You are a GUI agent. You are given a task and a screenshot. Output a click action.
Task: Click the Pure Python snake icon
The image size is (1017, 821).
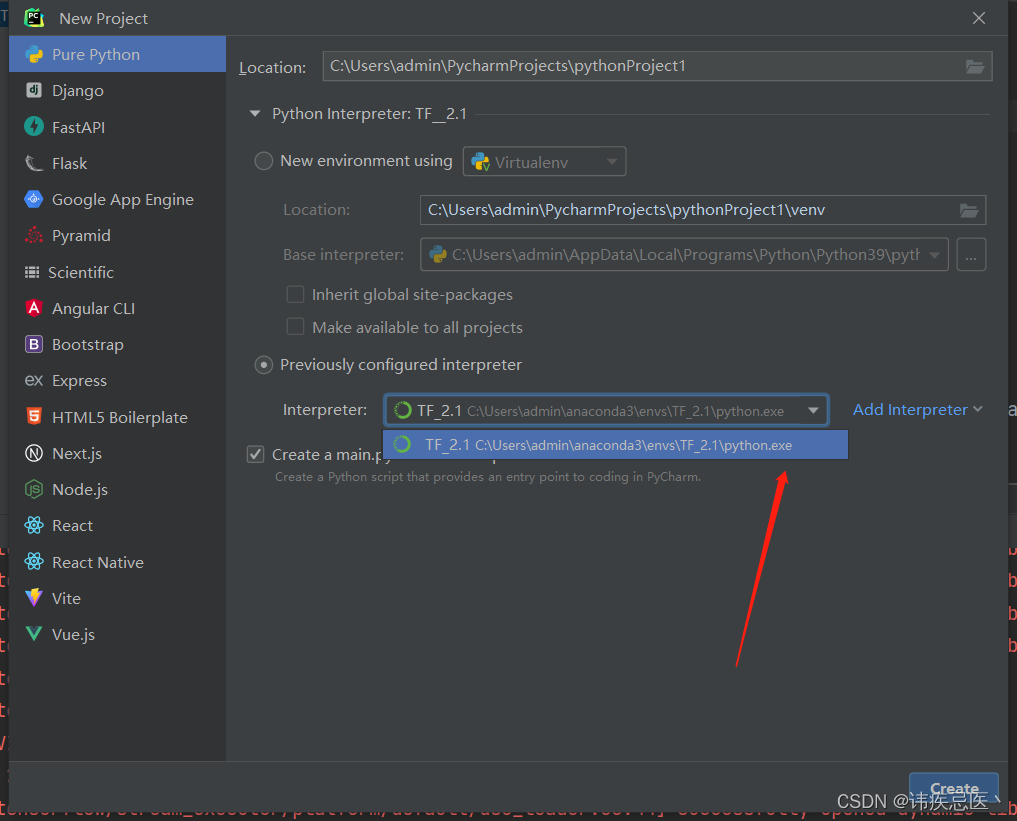point(34,54)
